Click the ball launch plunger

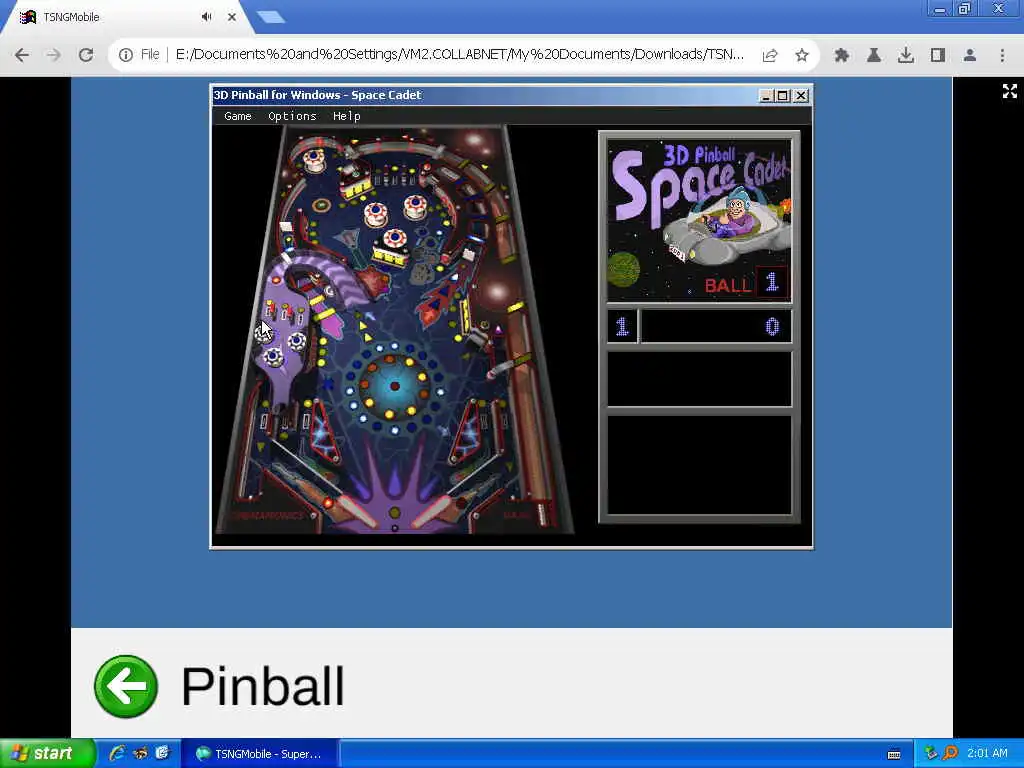pos(541,513)
